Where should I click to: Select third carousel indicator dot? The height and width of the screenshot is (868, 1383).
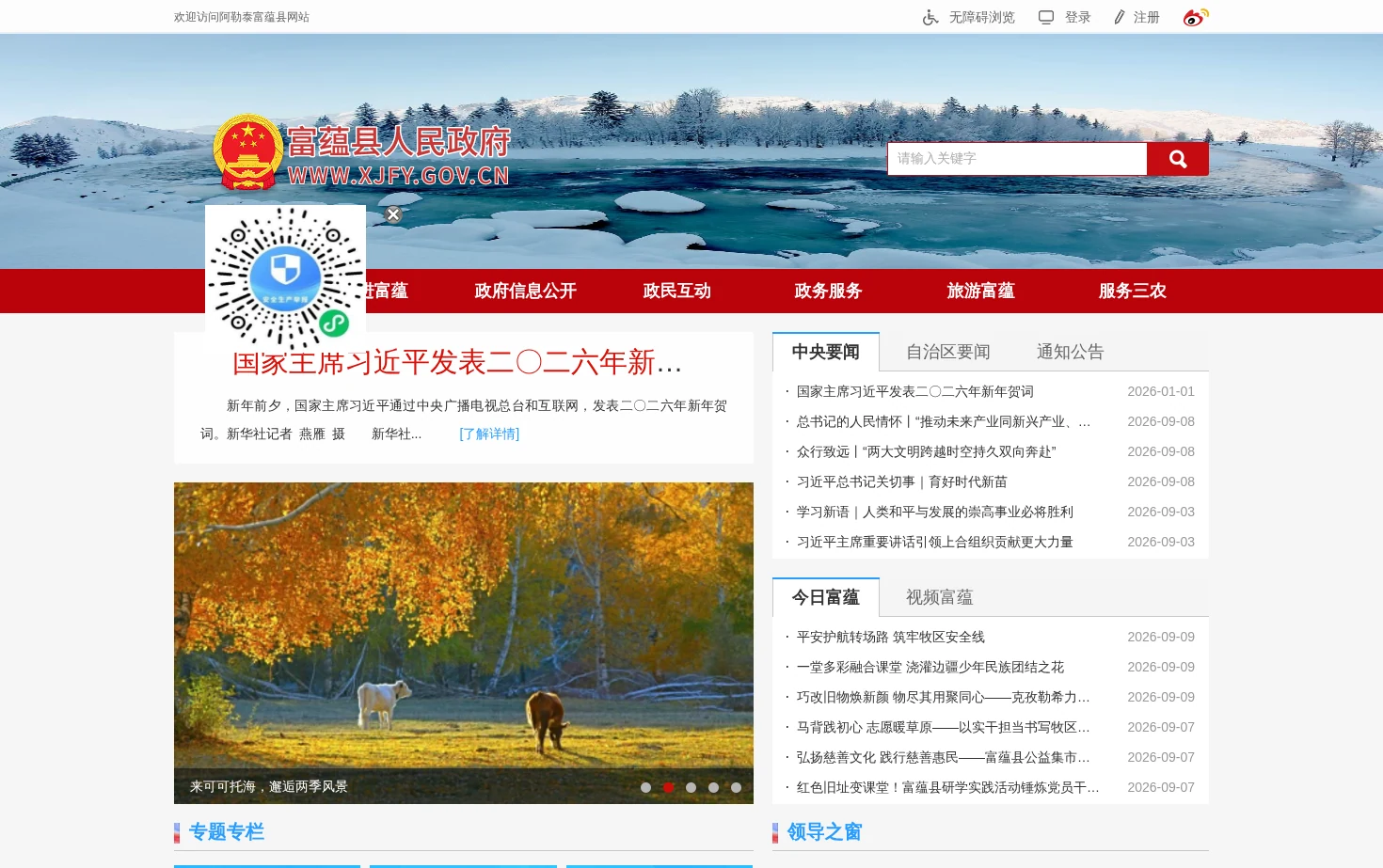pyautogui.click(x=691, y=787)
